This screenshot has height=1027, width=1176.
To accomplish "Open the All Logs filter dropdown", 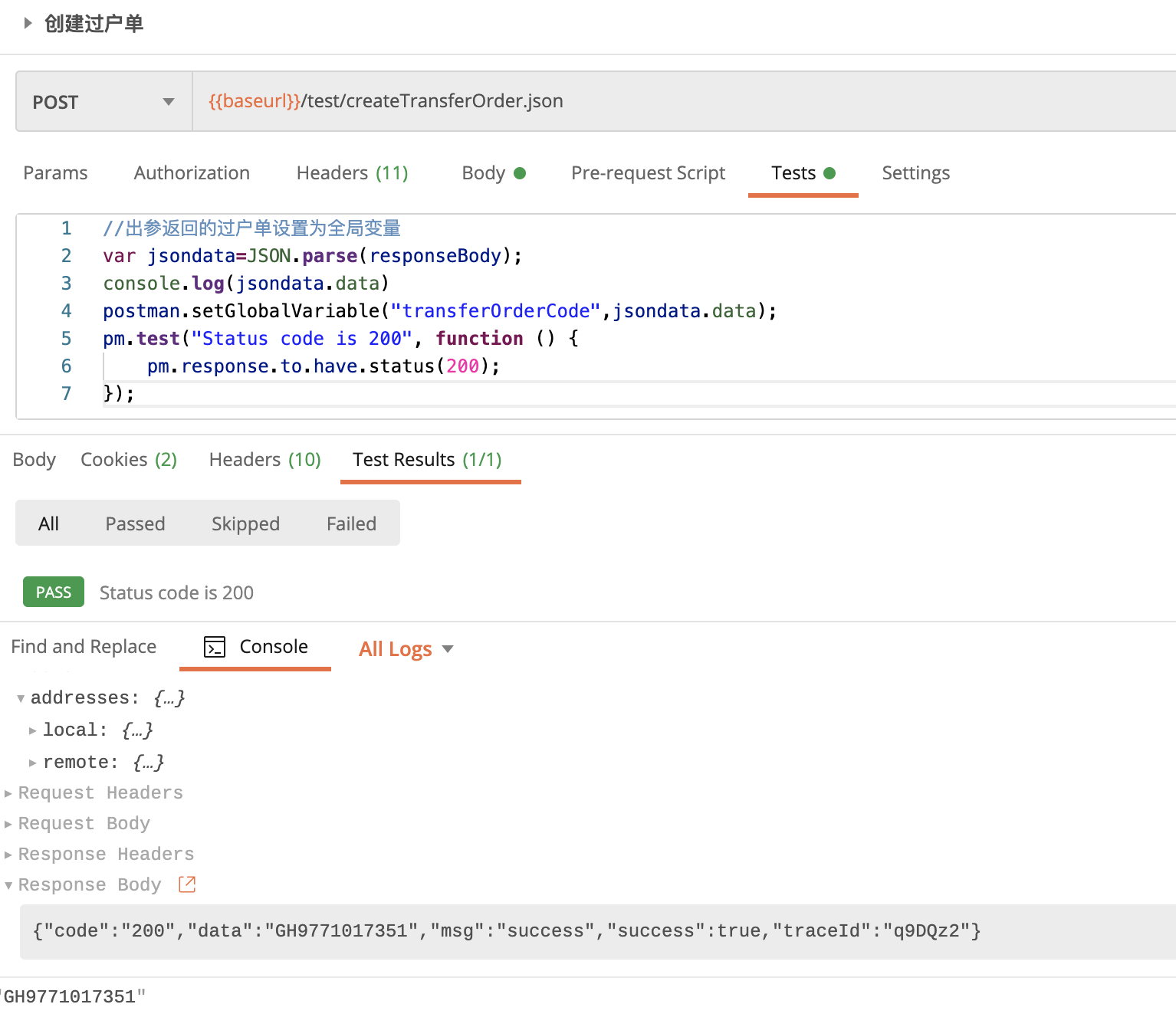I will pos(406,649).
